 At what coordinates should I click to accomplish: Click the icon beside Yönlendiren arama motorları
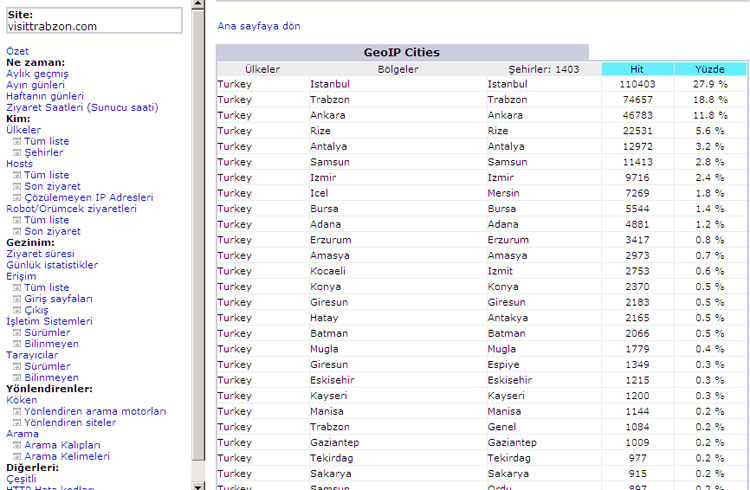[x=17, y=411]
